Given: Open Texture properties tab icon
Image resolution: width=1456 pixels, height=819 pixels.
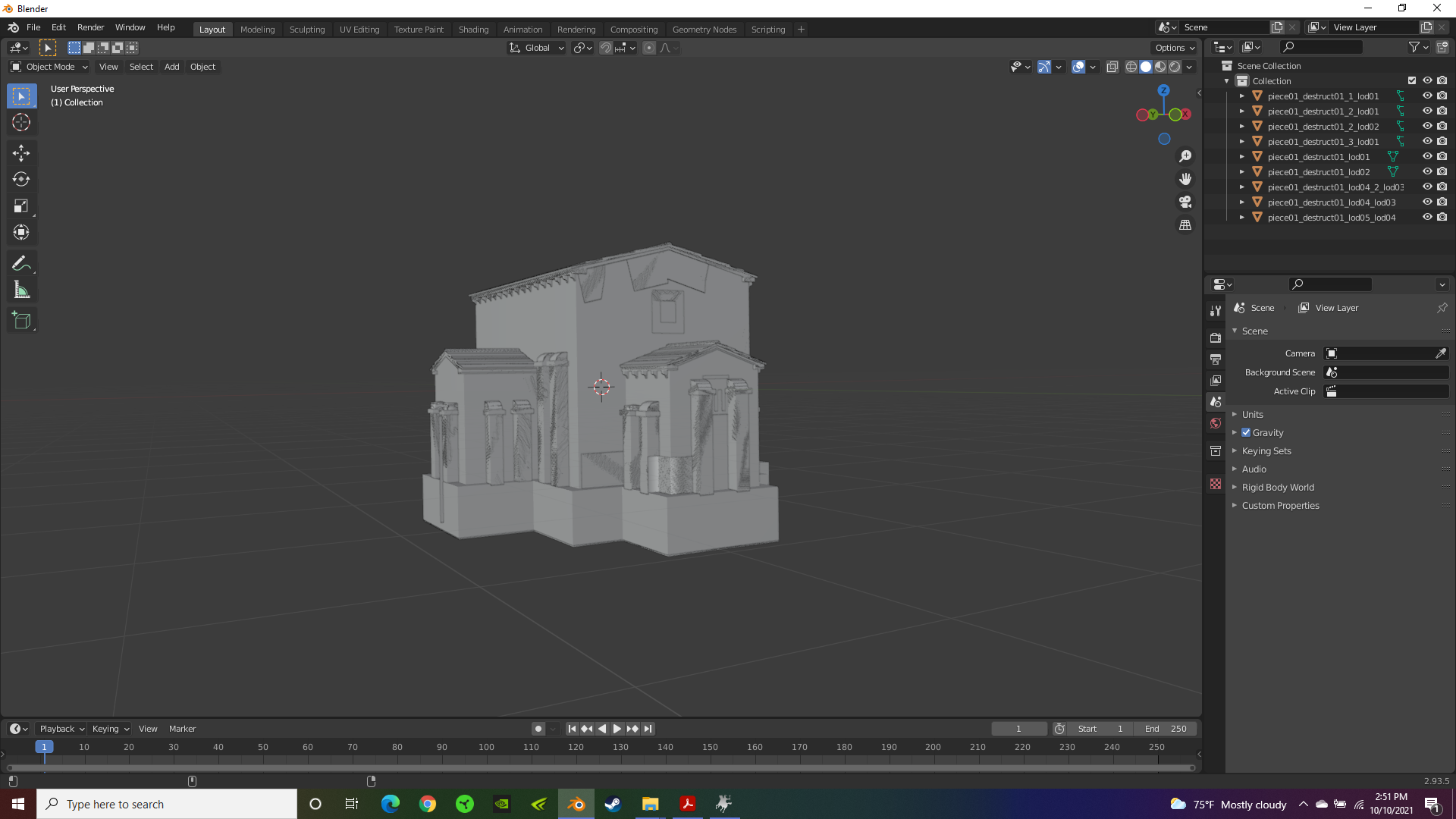Looking at the screenshot, I should [1216, 484].
